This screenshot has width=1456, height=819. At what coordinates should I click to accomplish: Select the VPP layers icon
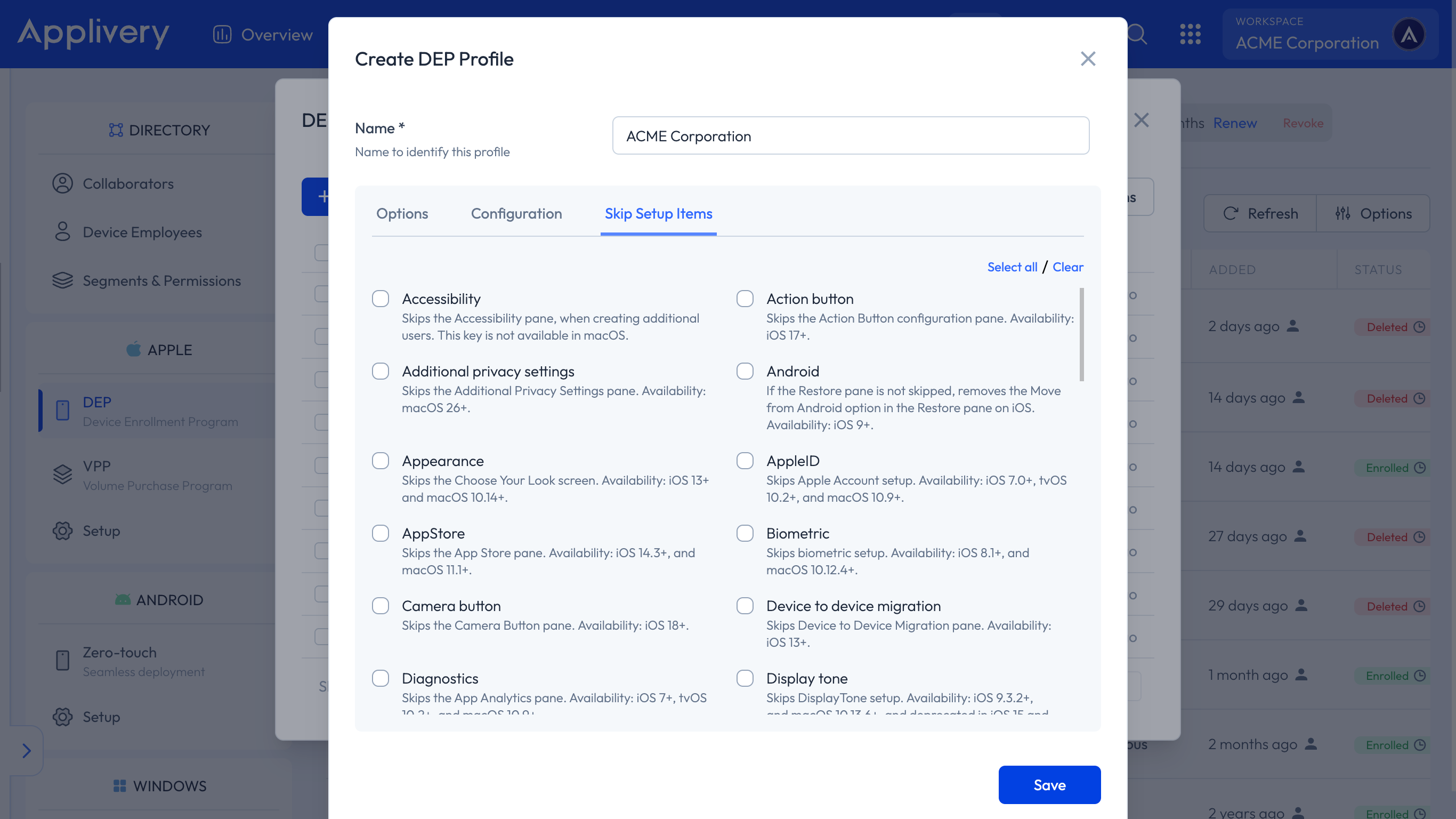(62, 475)
